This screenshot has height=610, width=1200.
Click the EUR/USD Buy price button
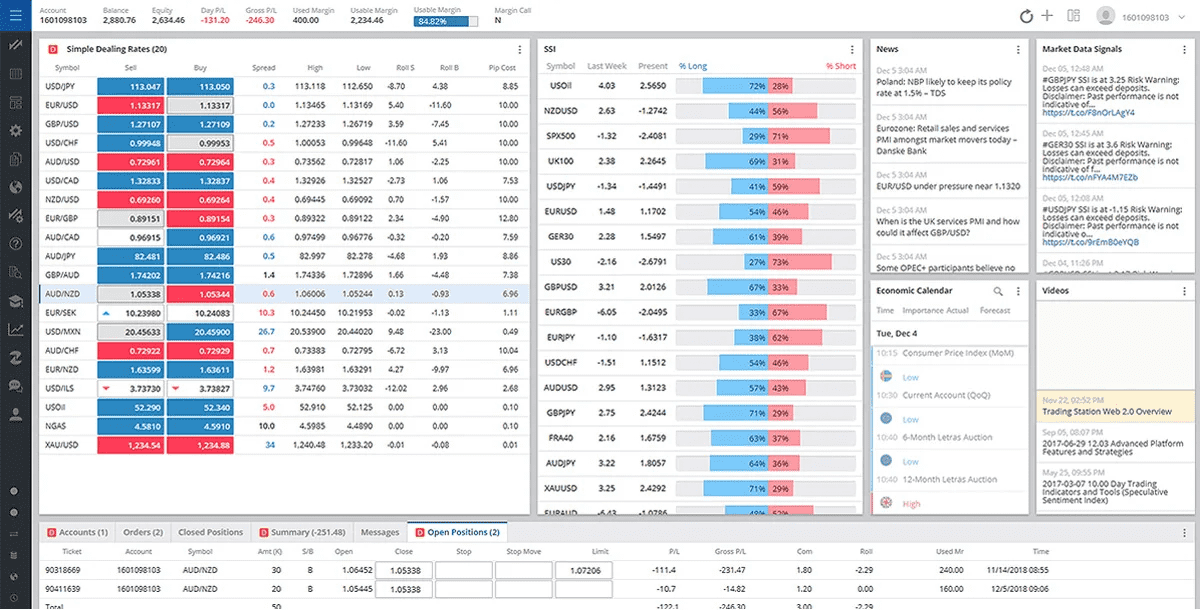coord(200,105)
